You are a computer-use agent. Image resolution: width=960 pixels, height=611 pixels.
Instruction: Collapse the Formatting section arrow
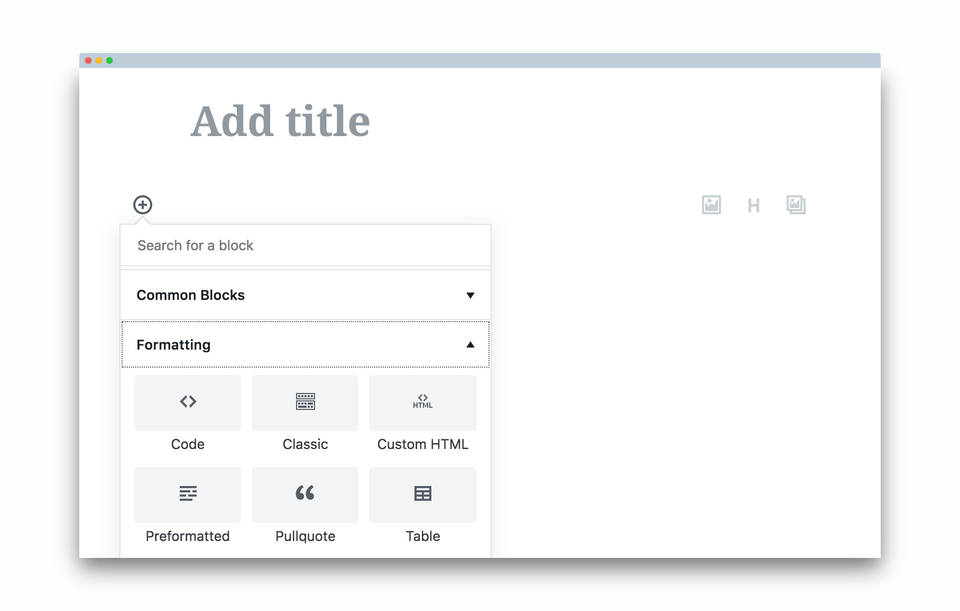click(470, 345)
